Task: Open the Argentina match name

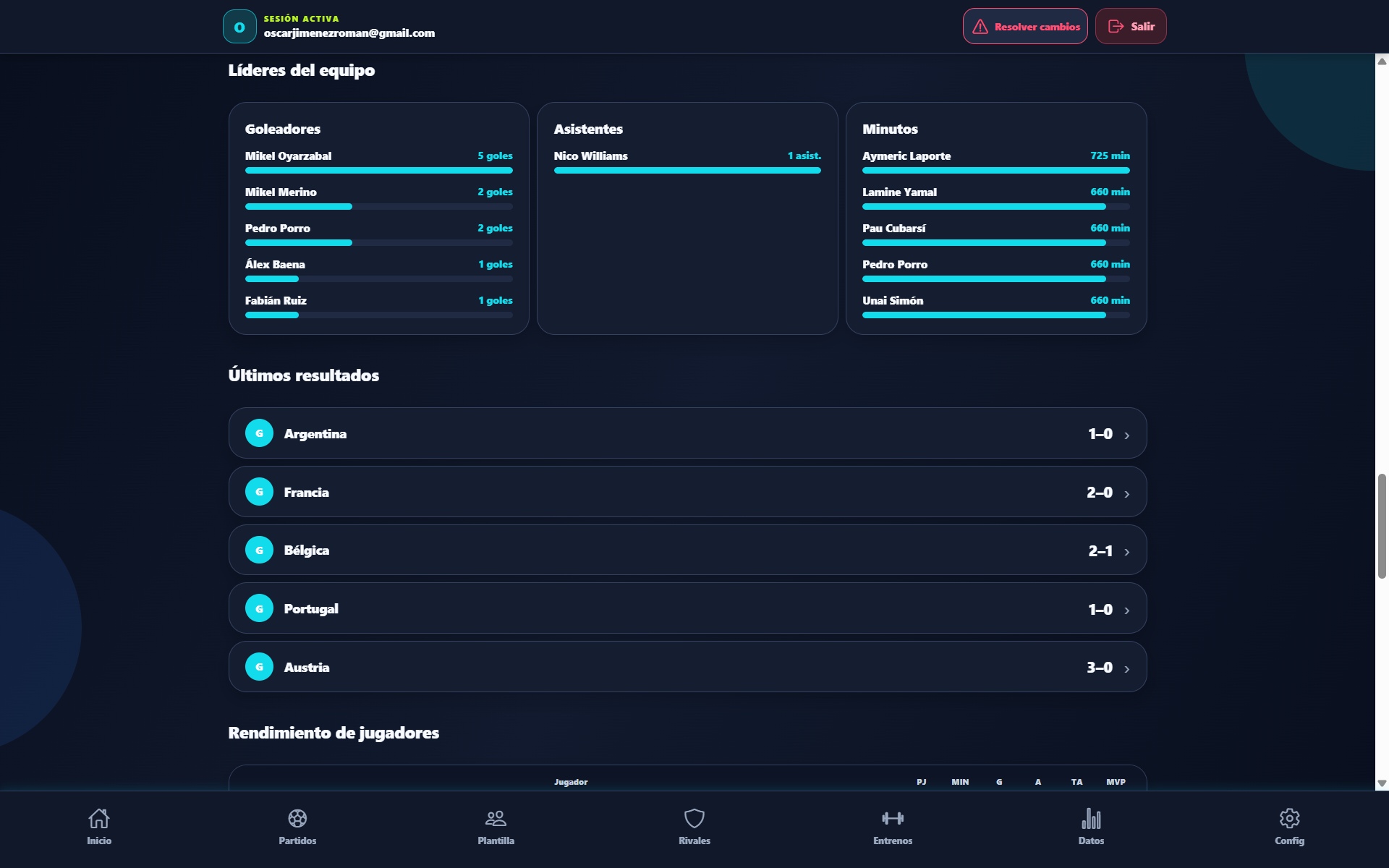Action: click(315, 434)
